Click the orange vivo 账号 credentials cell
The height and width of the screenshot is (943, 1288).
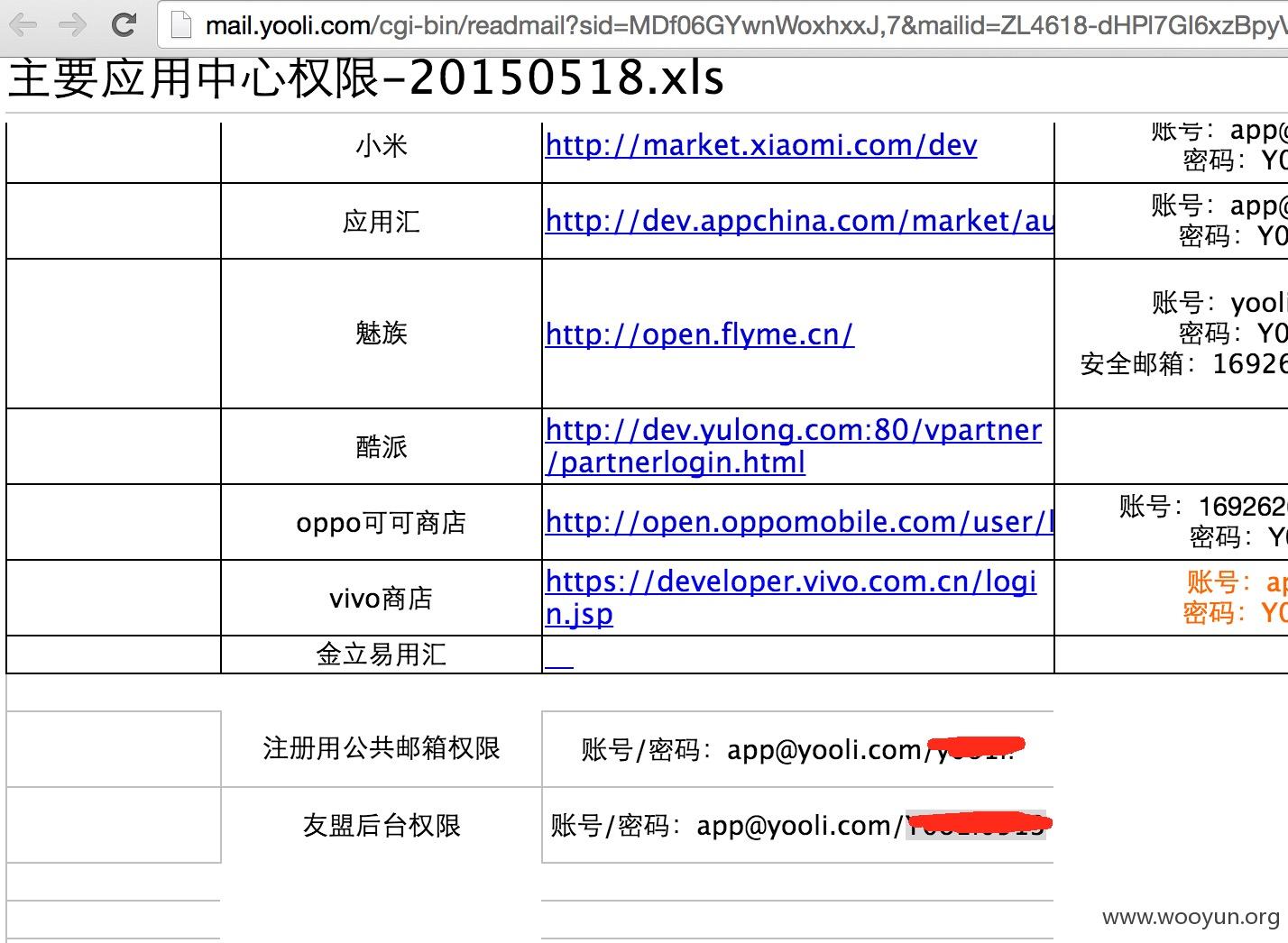click(x=1172, y=598)
